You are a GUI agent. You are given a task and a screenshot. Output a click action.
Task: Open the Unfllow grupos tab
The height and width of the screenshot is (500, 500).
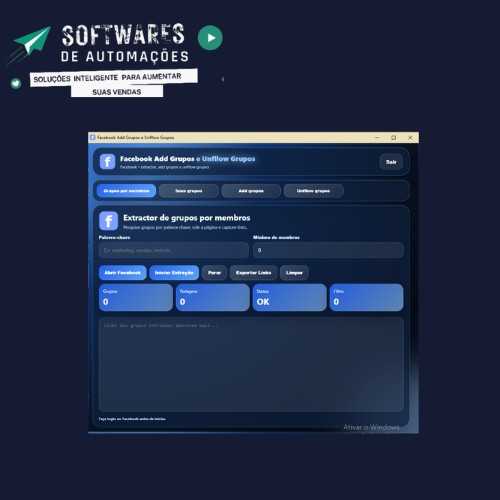313,191
